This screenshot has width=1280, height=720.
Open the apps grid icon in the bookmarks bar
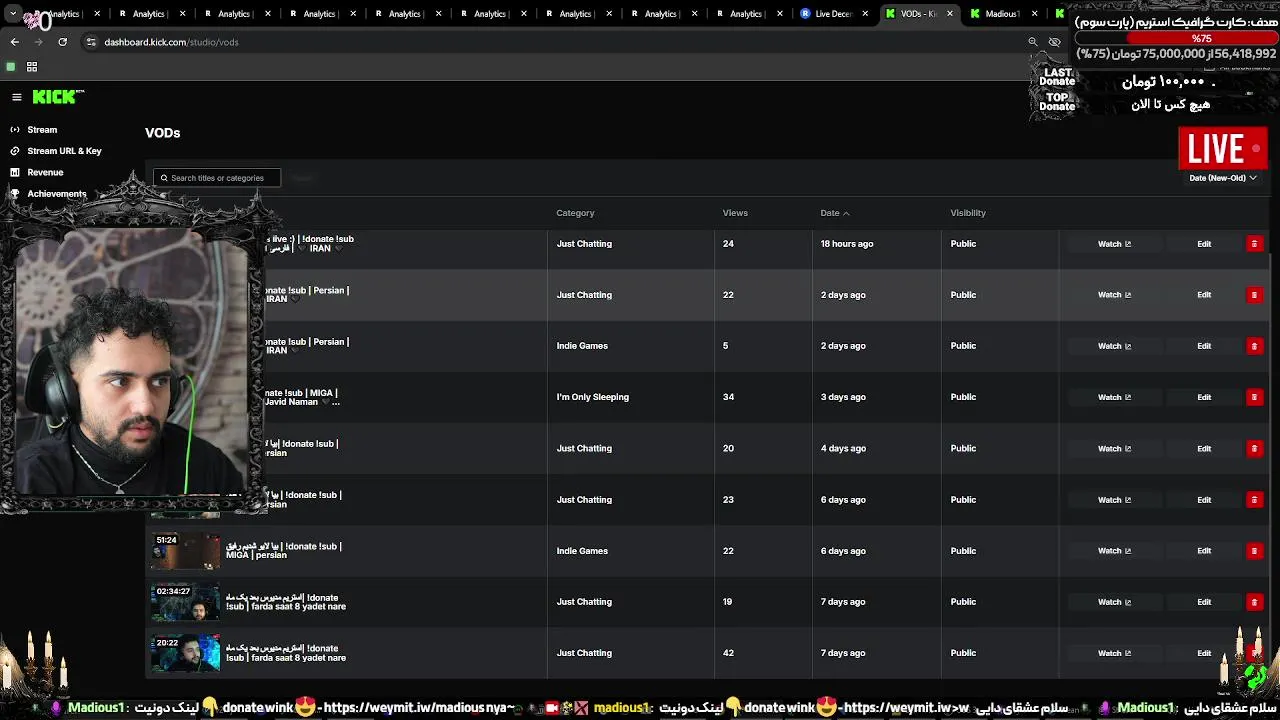point(32,67)
